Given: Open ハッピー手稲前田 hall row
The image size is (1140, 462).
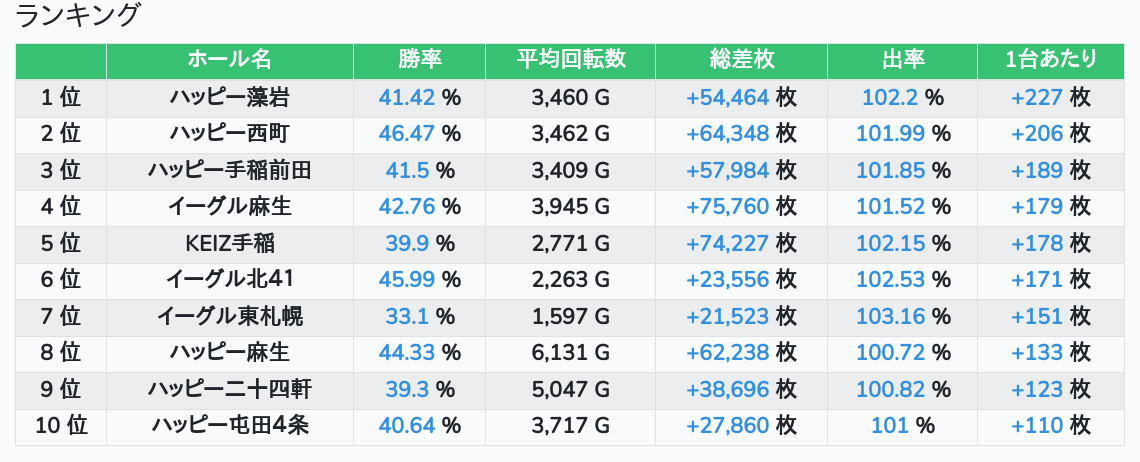Looking at the screenshot, I should point(229,170).
